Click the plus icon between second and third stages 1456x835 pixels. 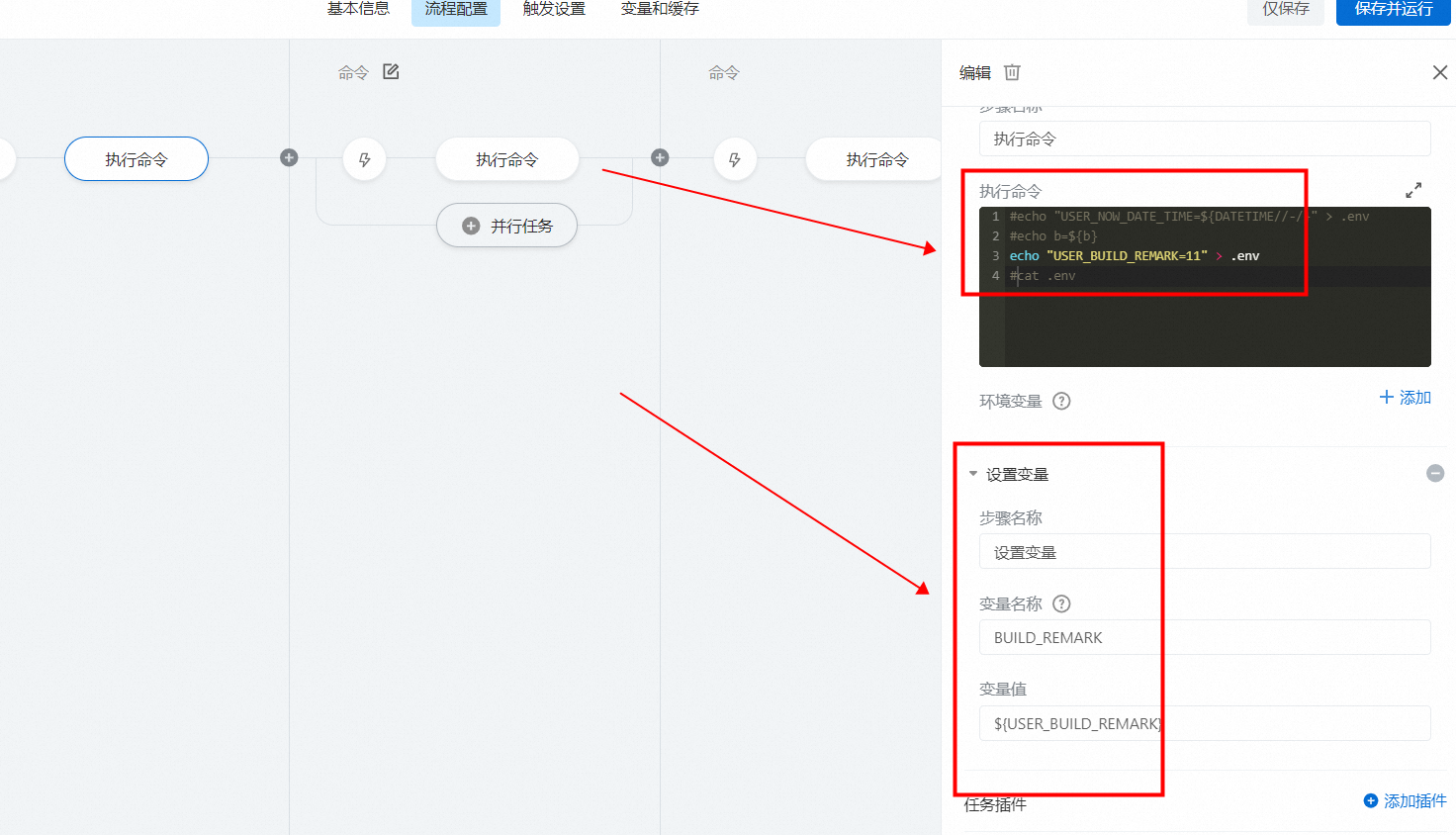coord(660,157)
